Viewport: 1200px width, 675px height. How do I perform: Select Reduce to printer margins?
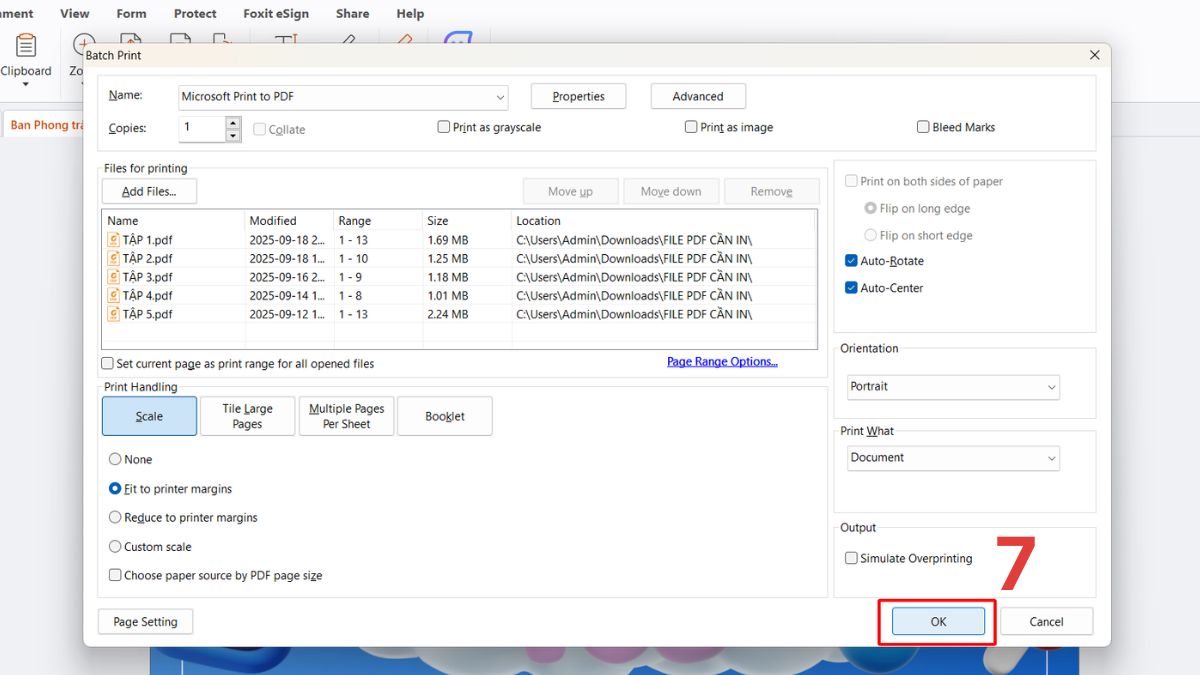click(115, 518)
